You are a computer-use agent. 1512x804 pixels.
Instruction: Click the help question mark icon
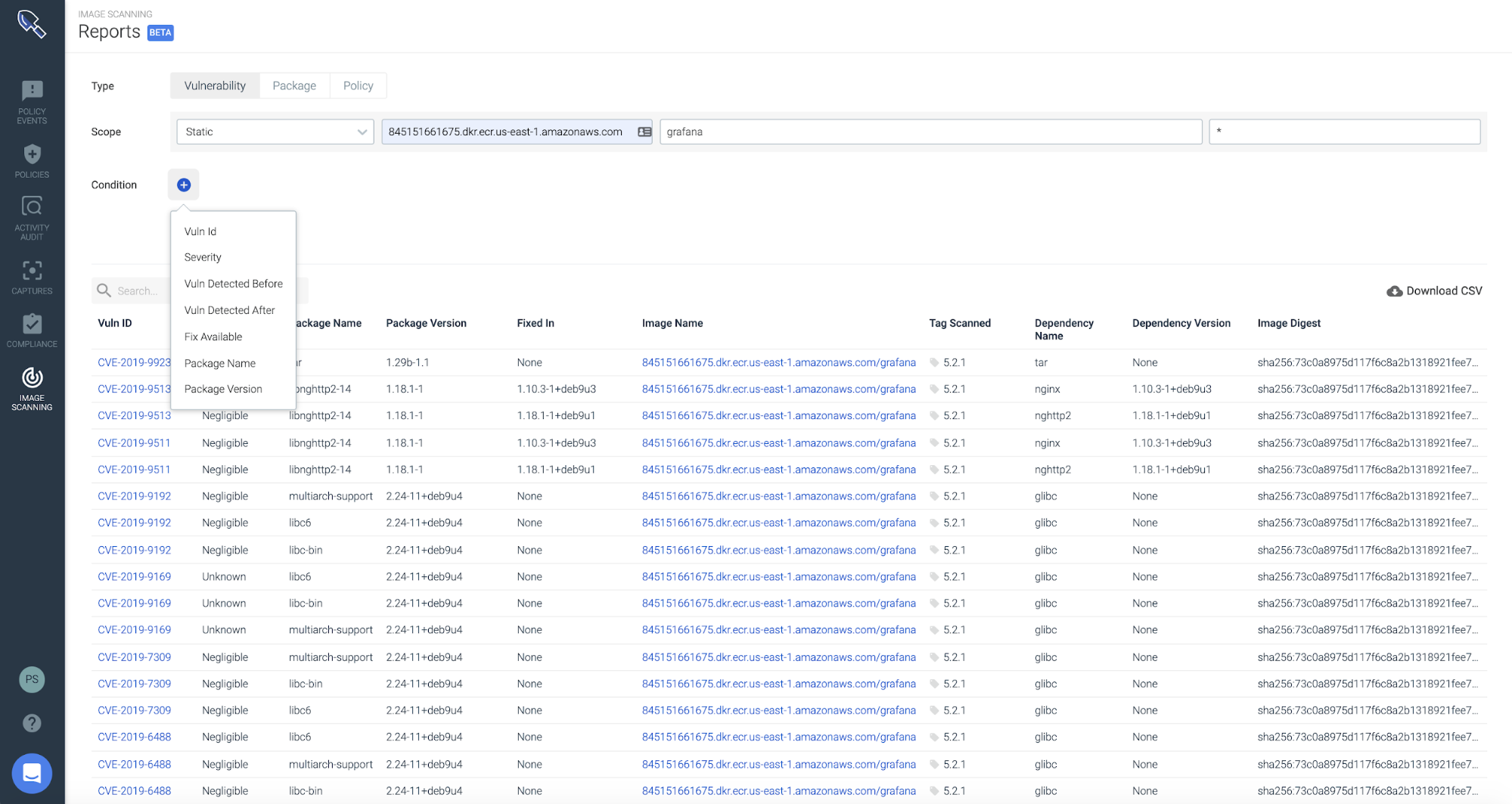[31, 722]
